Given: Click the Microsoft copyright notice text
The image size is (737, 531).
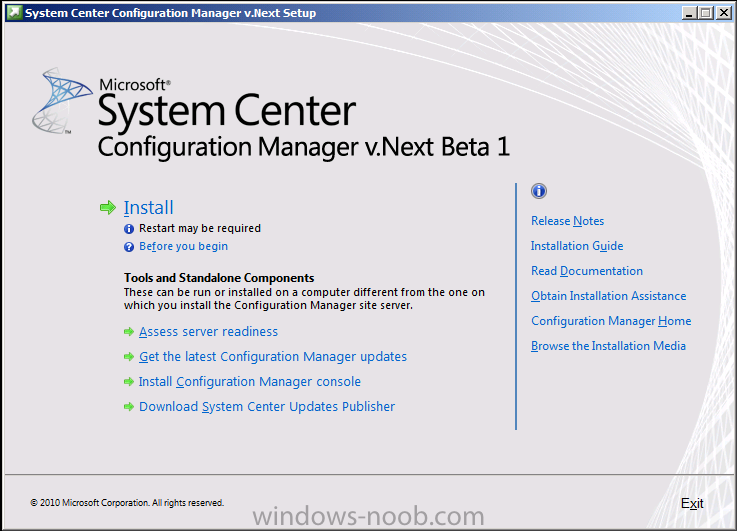Looking at the screenshot, I should [x=127, y=503].
